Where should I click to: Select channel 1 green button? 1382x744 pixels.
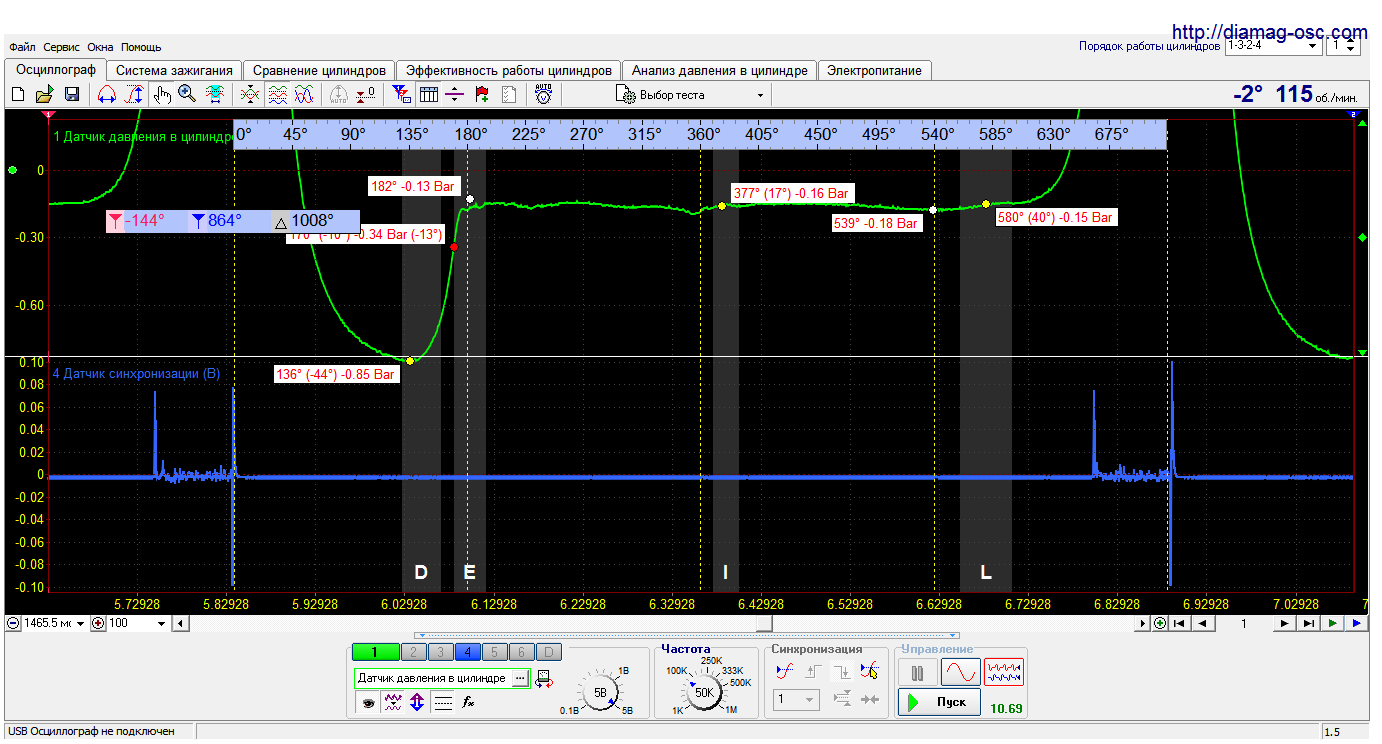click(375, 652)
